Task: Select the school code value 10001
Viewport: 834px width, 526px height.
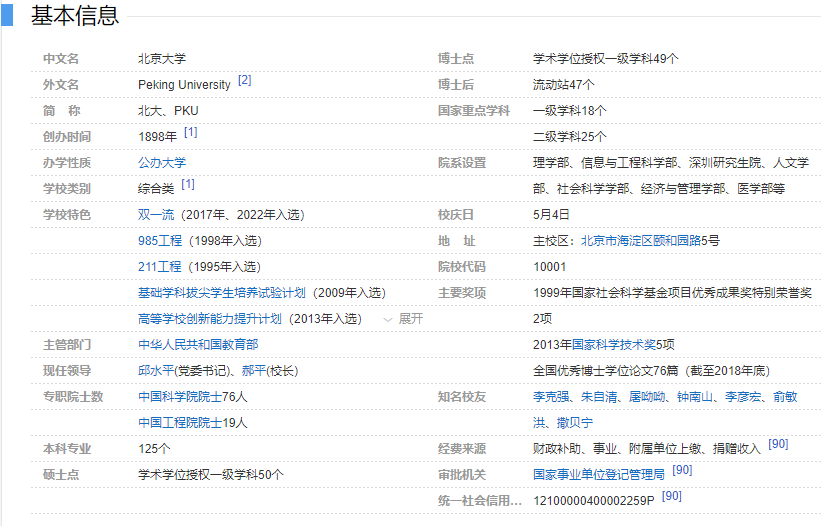Action: (549, 267)
